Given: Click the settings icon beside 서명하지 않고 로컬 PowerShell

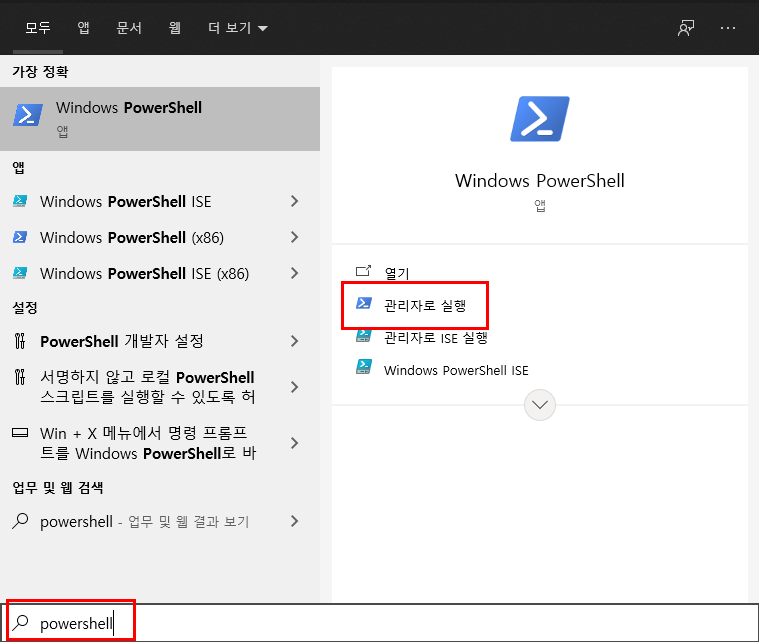Looking at the screenshot, I should [x=19, y=377].
